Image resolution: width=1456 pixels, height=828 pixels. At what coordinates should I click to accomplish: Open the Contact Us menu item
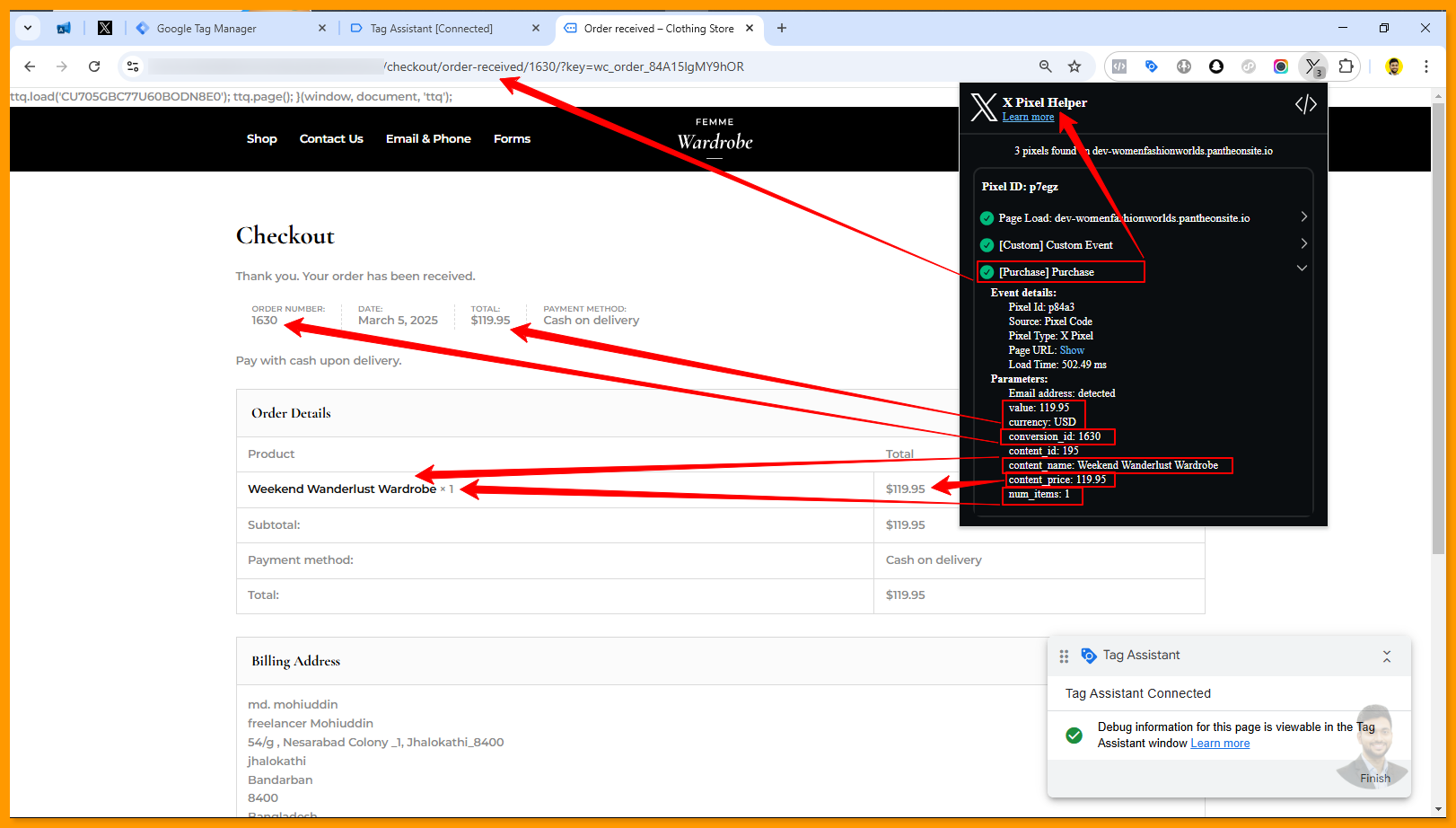(x=331, y=139)
